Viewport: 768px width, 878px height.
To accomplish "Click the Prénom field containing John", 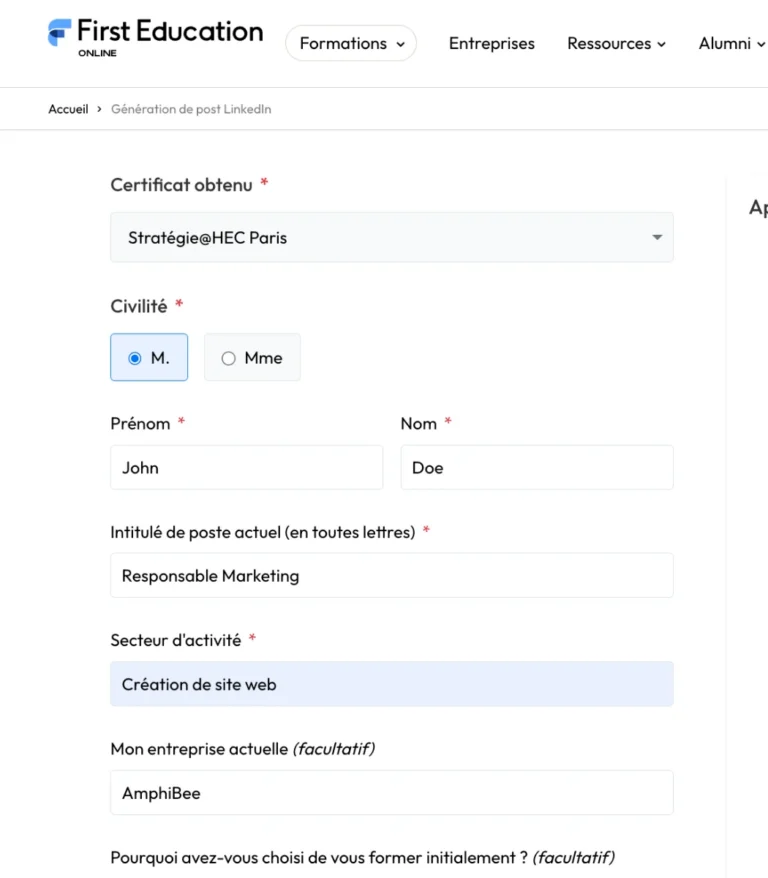I will pos(247,468).
